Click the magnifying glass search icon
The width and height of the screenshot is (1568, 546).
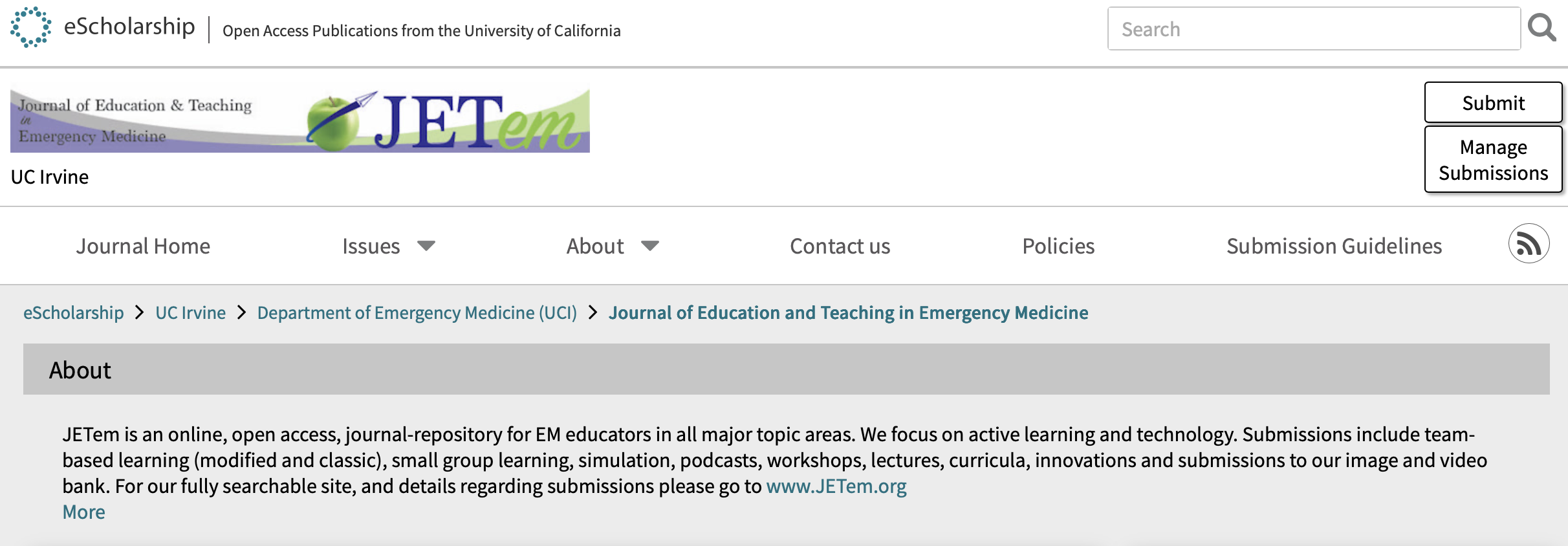pos(1541,28)
